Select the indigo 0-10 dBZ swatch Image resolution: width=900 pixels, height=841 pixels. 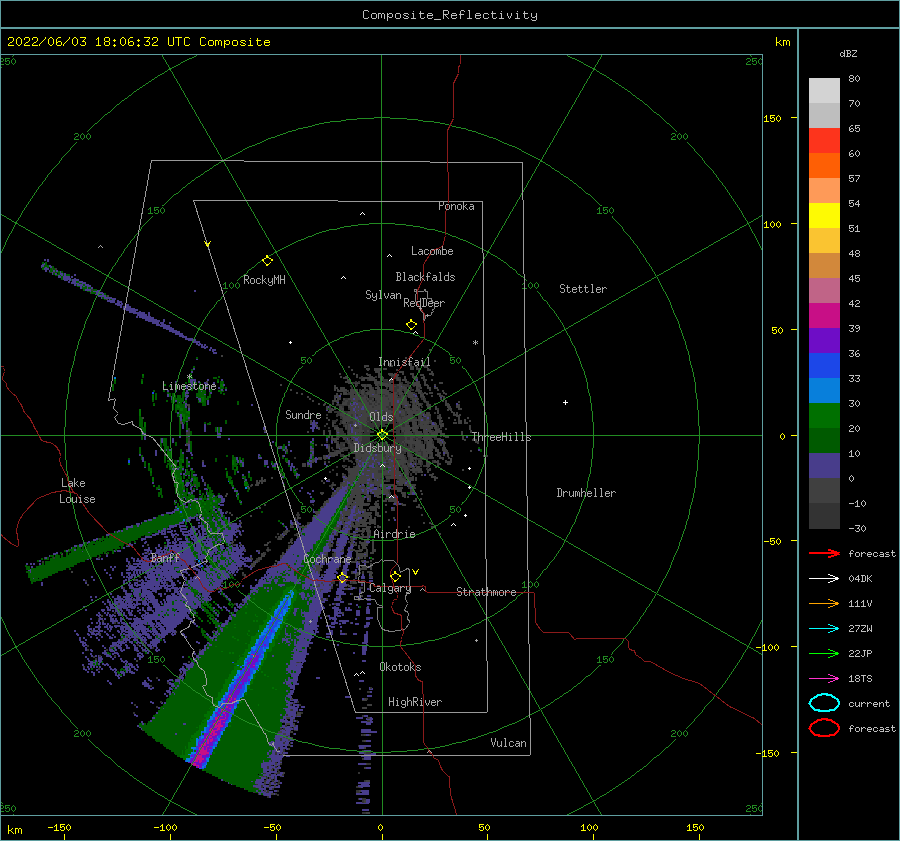point(824,465)
